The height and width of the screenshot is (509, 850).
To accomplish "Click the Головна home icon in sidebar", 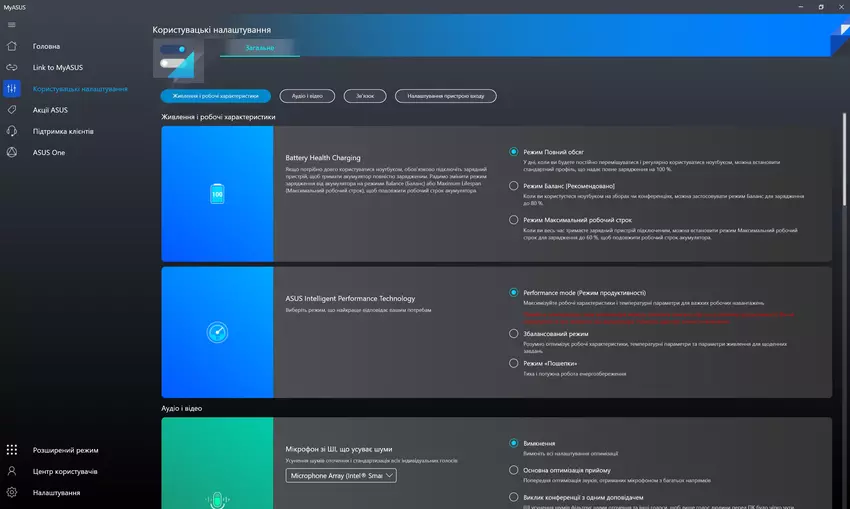I will pos(12,46).
